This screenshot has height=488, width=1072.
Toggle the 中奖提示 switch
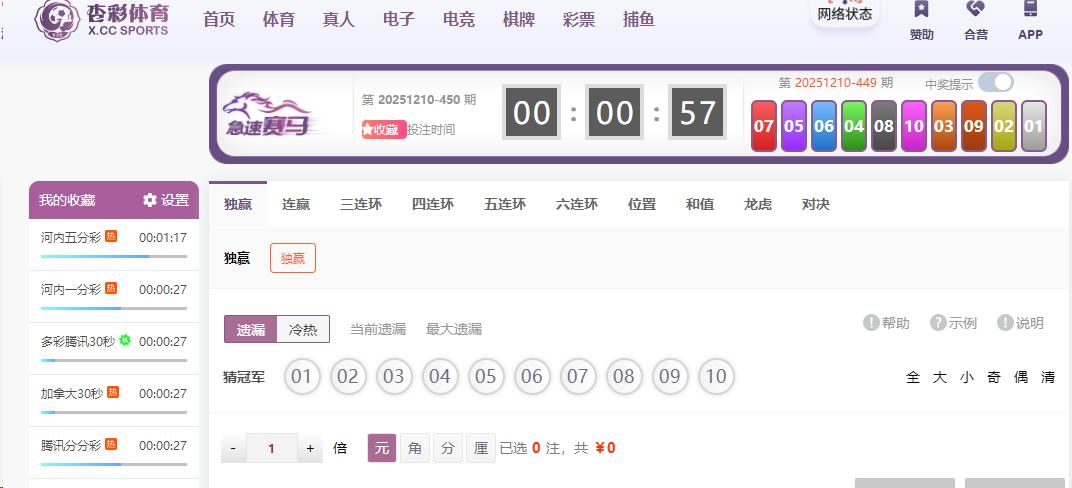tap(995, 83)
